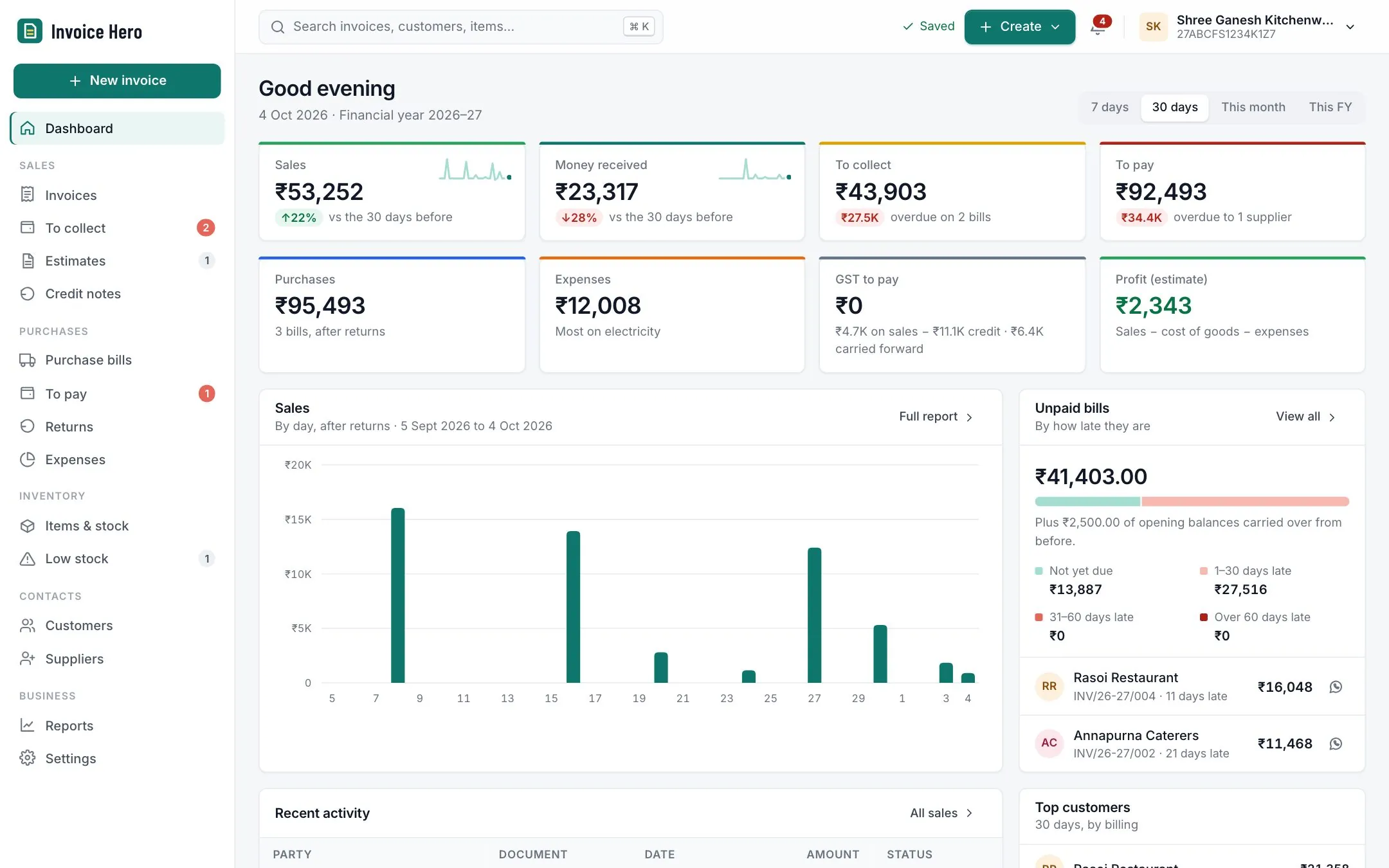Click the Invoice Hero logo icon
This screenshot has height=868, width=1389.
(x=30, y=31)
